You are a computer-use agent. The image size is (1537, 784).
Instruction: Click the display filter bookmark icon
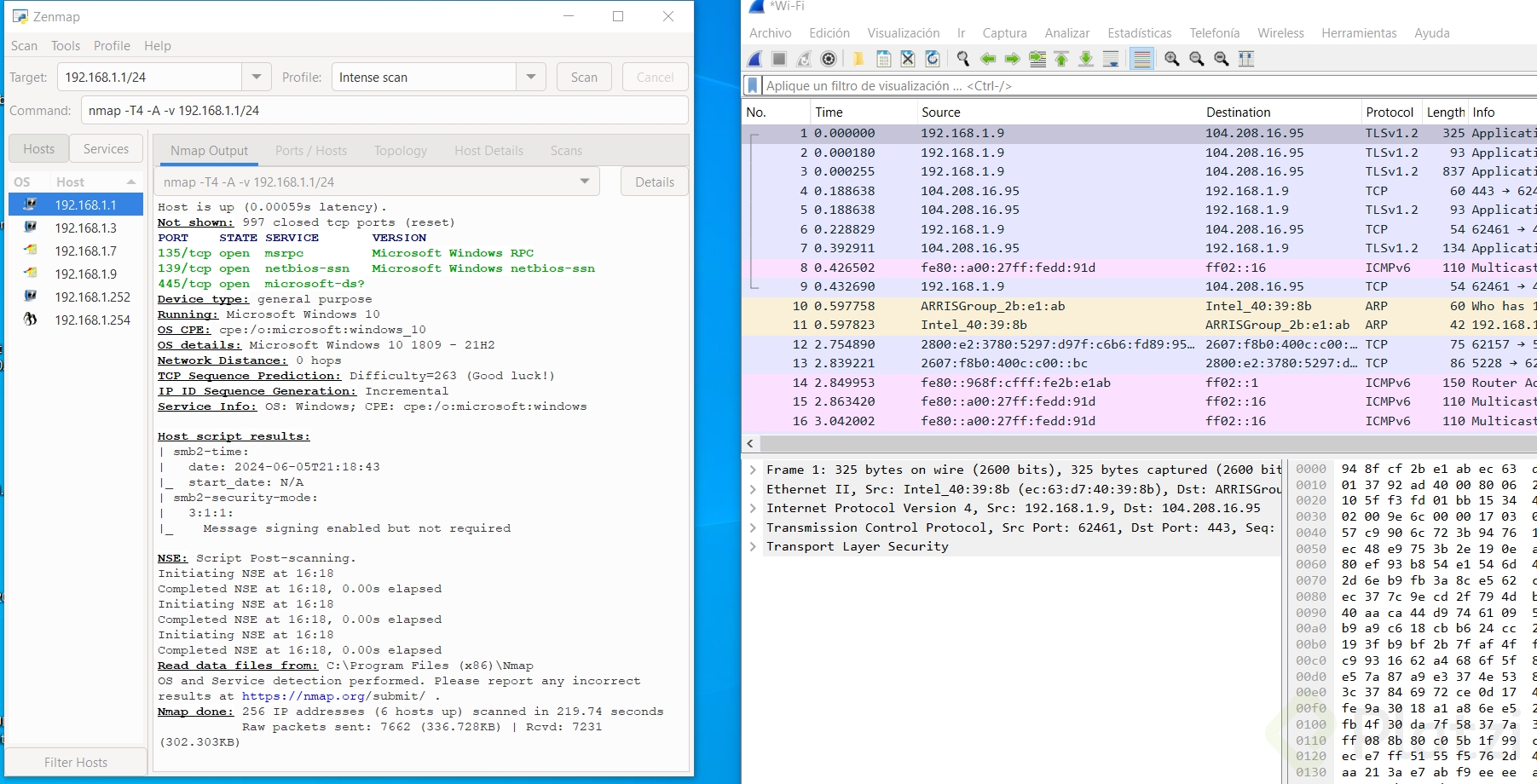tap(753, 86)
